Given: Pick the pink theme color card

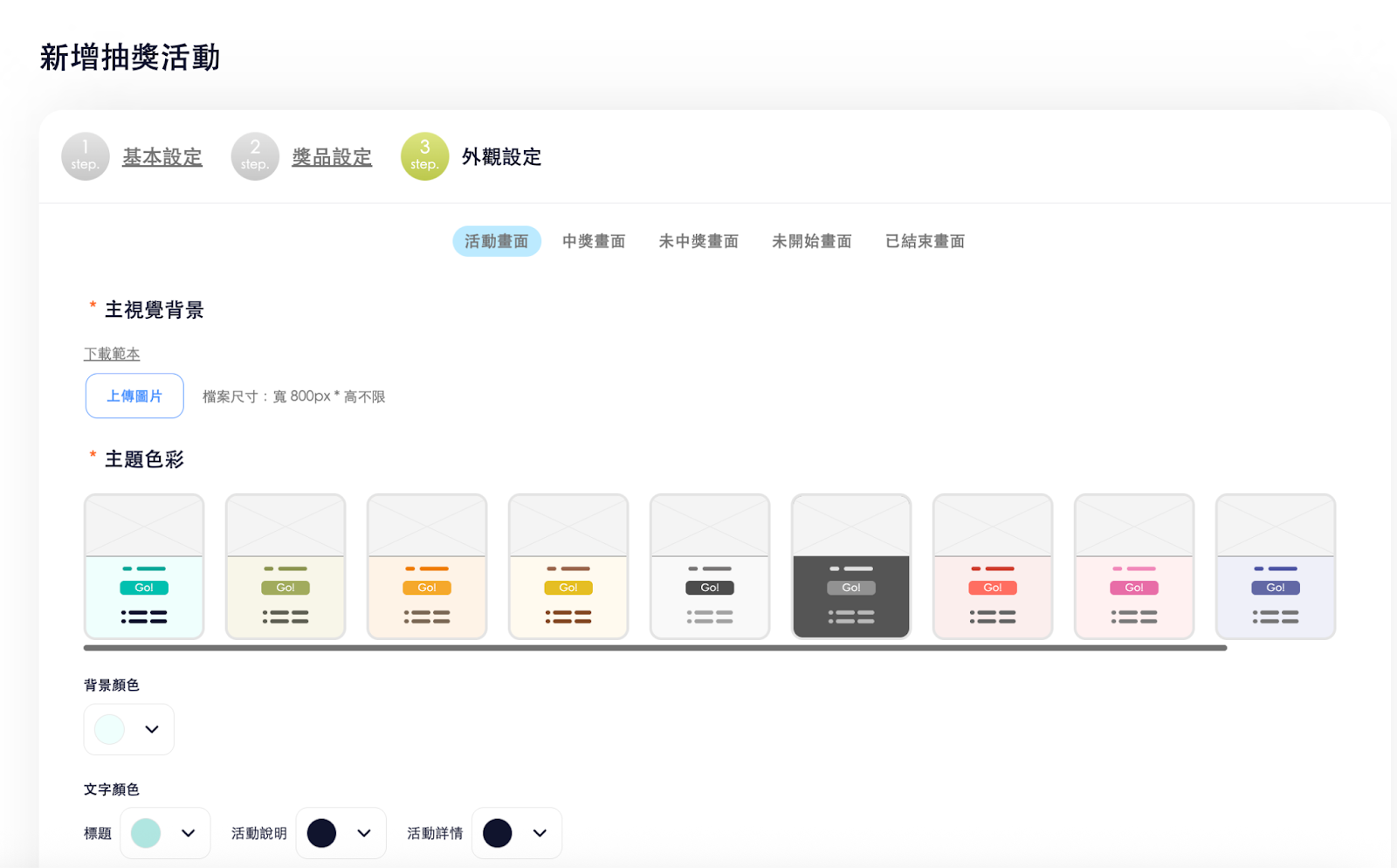Looking at the screenshot, I should point(1134,567).
